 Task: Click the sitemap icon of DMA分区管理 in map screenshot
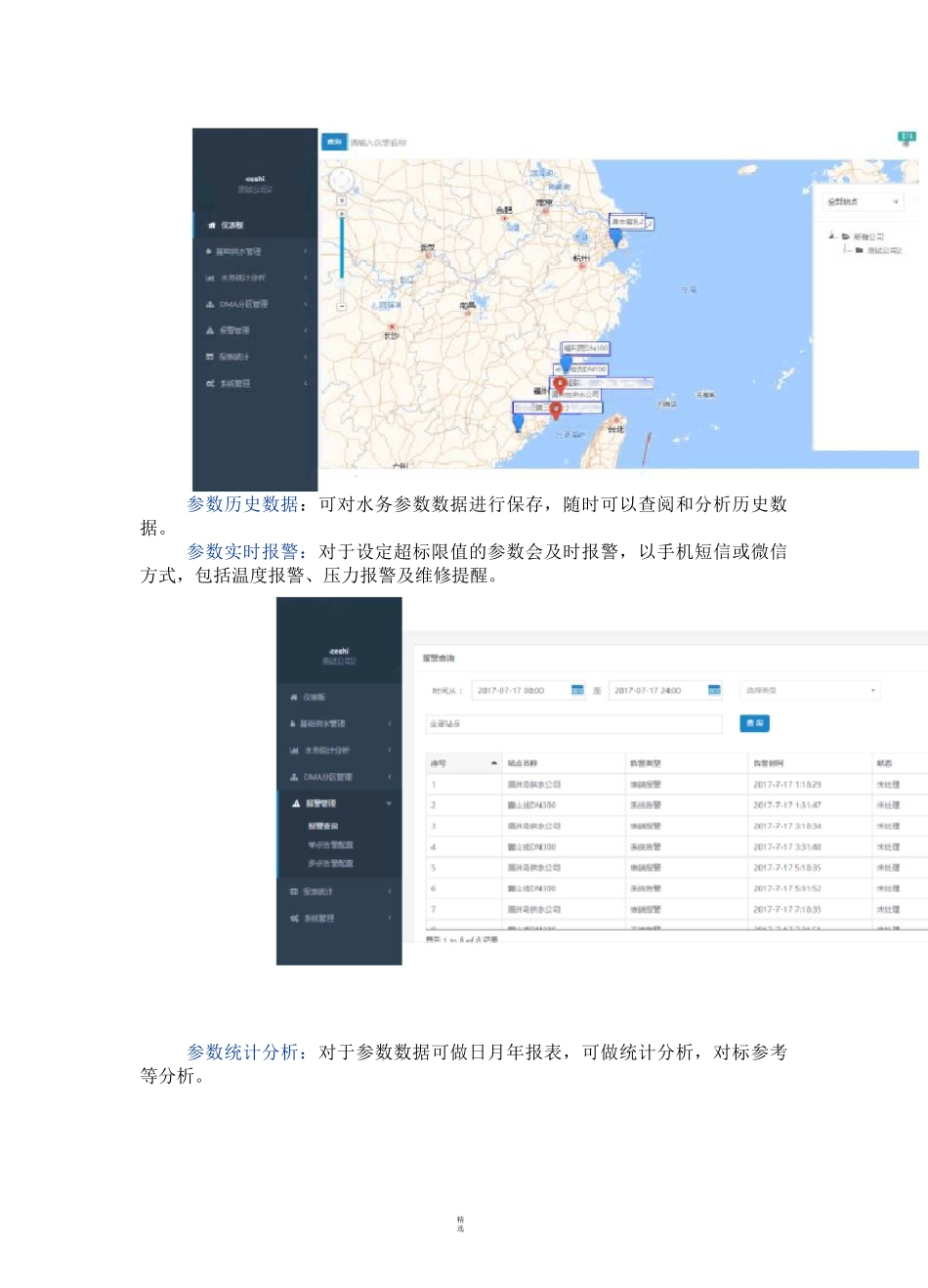(x=210, y=305)
